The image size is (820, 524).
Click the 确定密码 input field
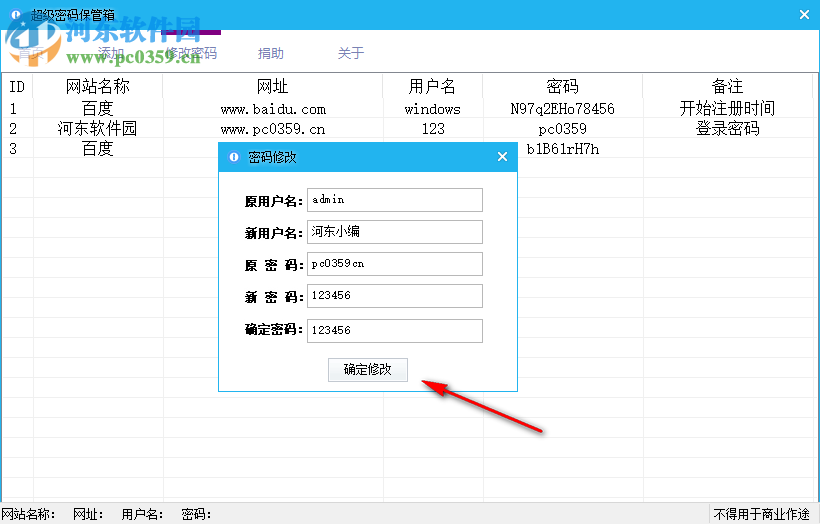tap(395, 331)
